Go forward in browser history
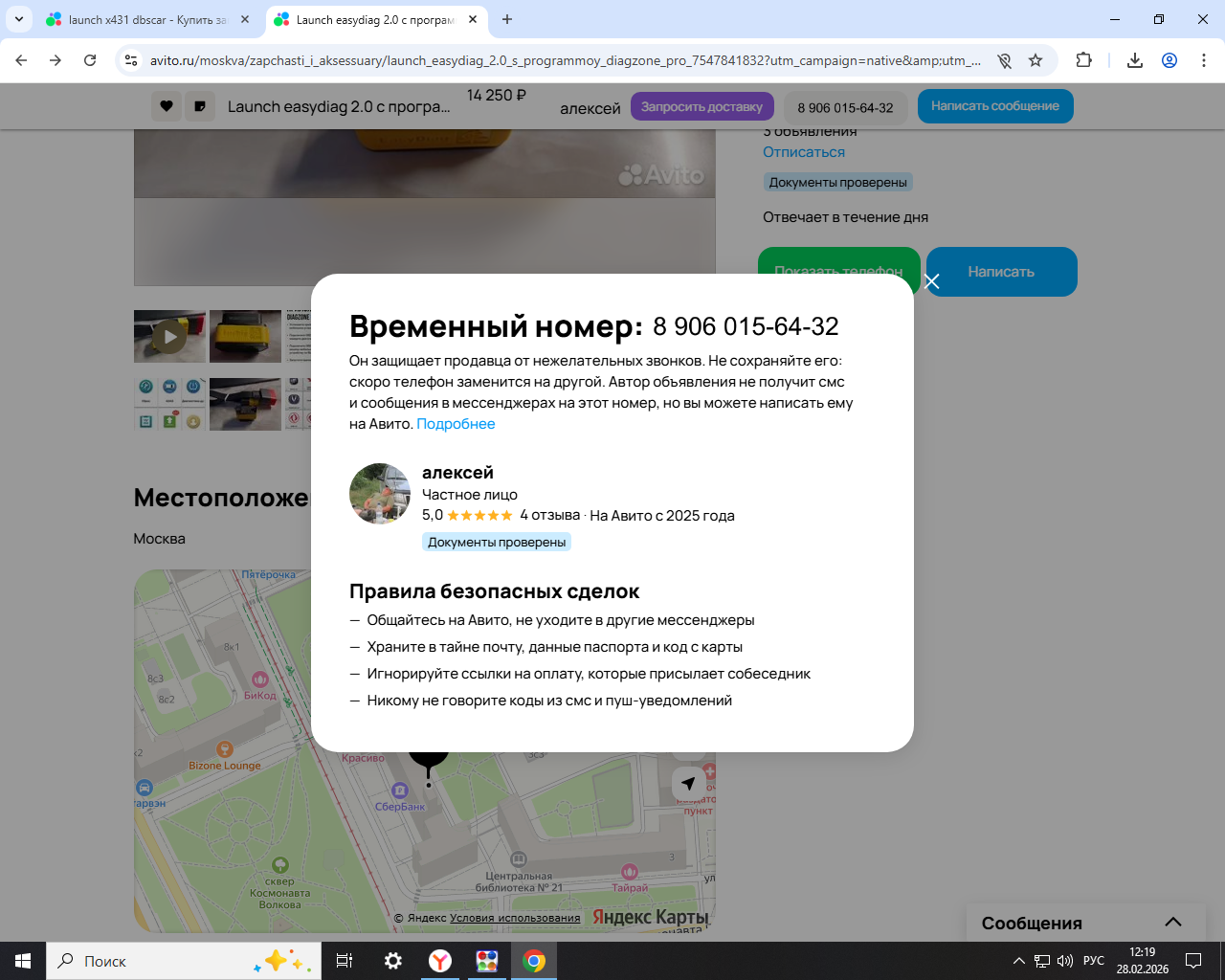Screen dimensions: 1225x980 tap(56, 60)
